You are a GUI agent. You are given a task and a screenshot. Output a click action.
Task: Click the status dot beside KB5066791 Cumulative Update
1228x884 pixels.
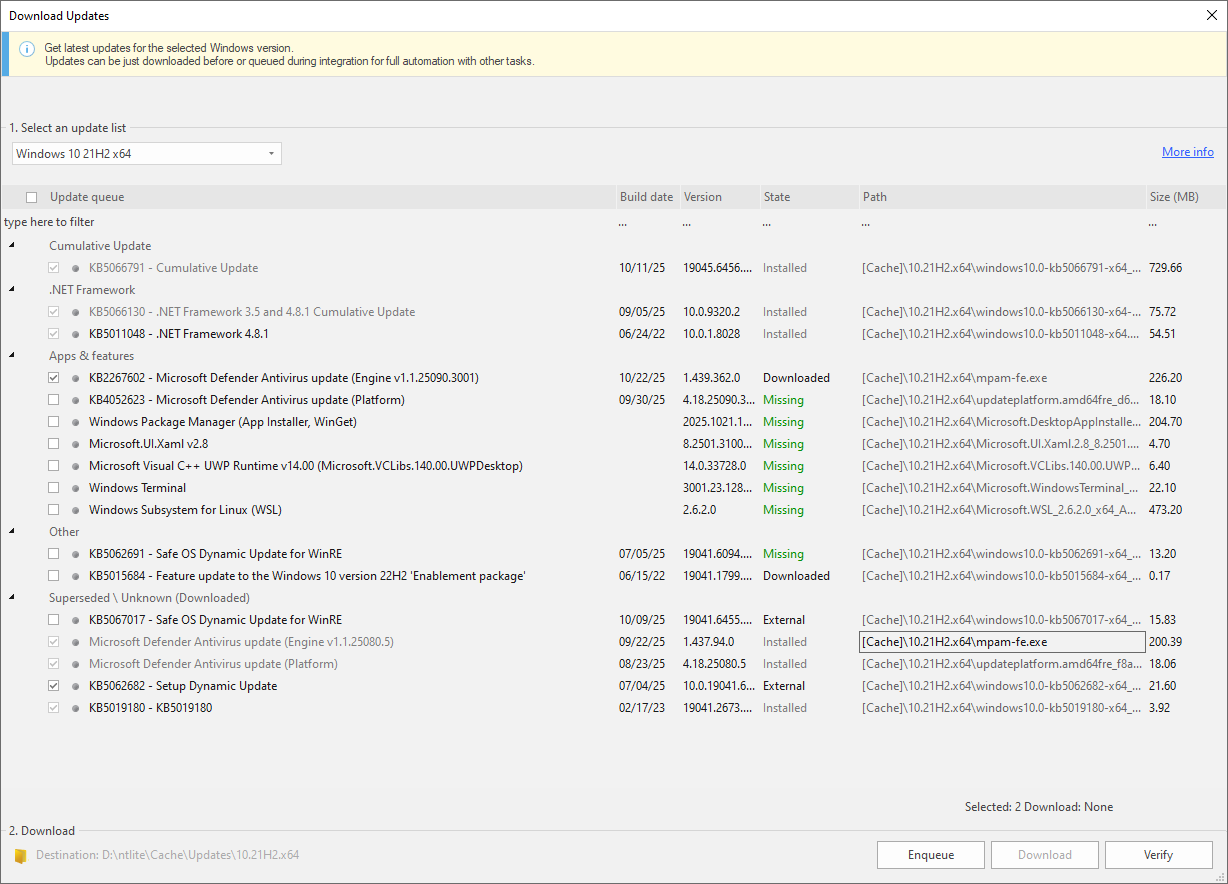coord(75,268)
